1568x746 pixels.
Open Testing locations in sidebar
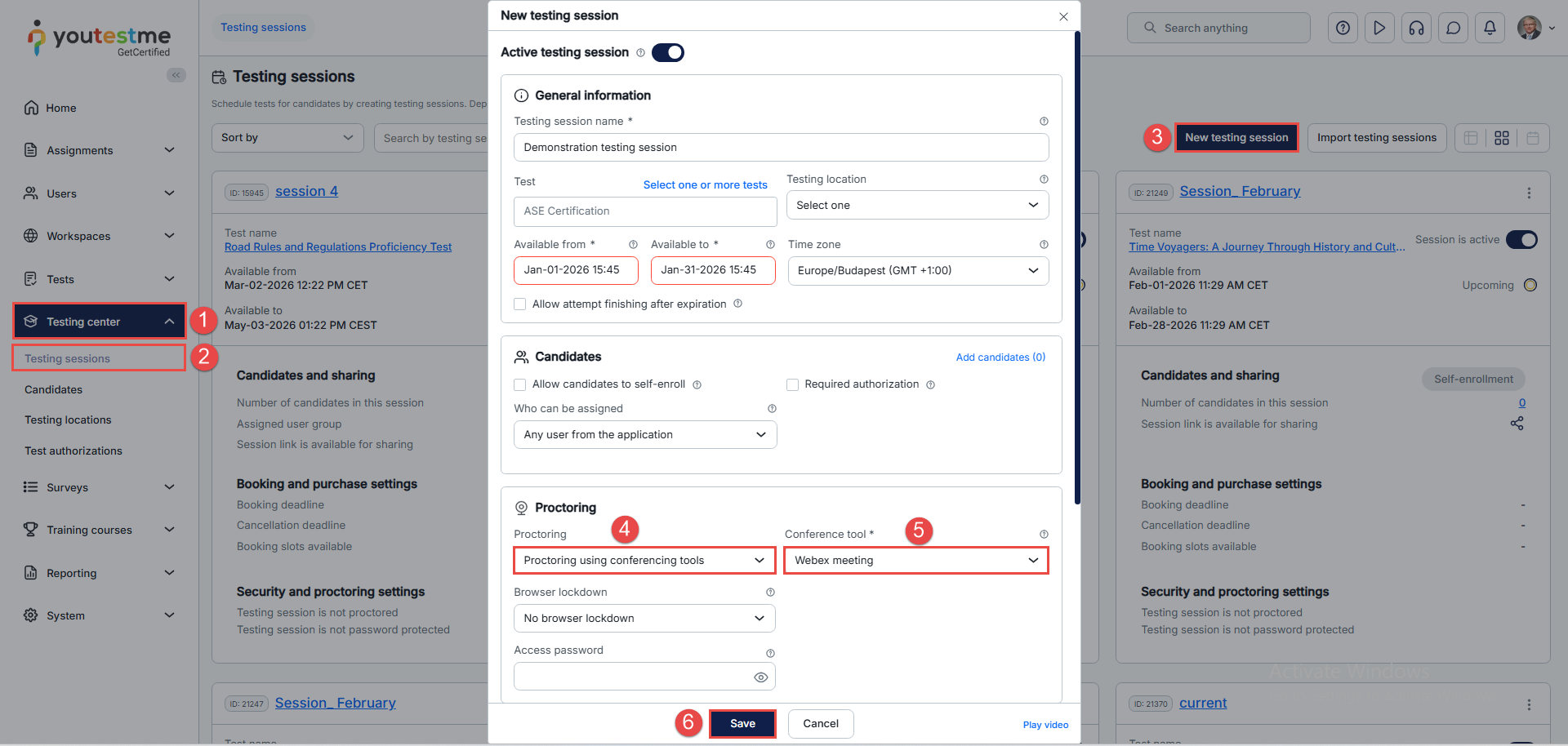[68, 420]
